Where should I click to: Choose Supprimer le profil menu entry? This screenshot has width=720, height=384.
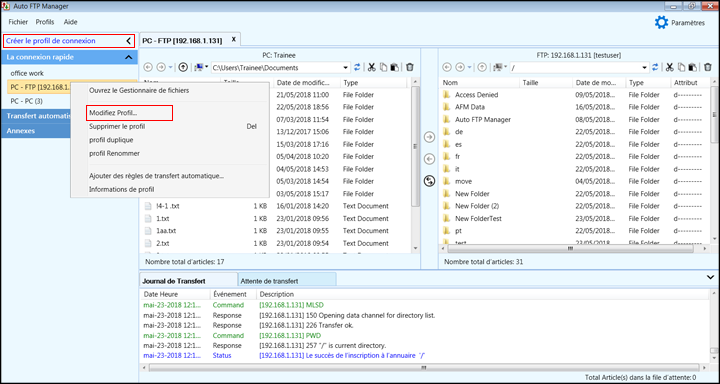tap(117, 126)
